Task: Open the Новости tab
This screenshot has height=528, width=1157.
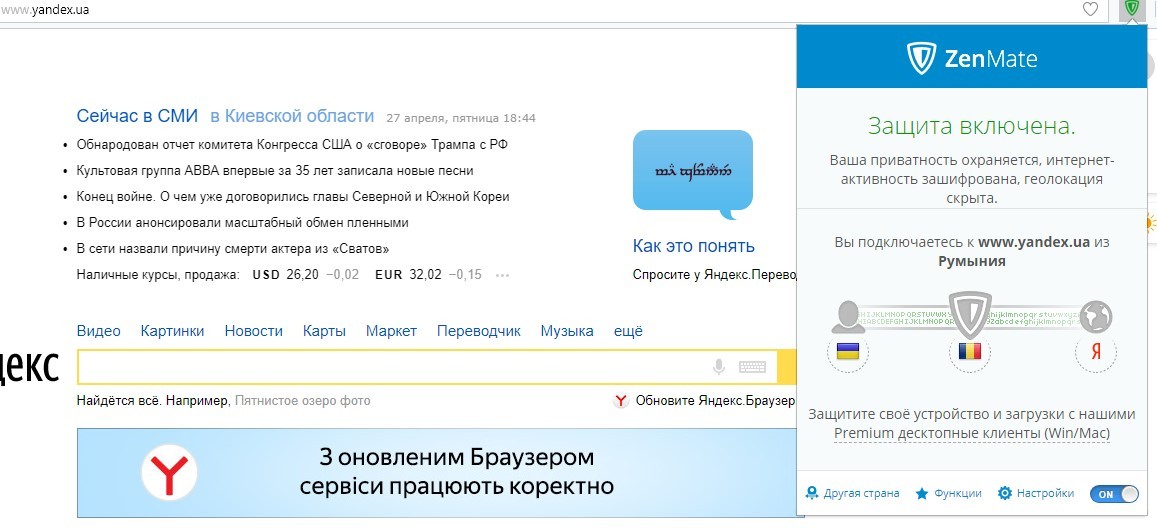Action: [254, 331]
